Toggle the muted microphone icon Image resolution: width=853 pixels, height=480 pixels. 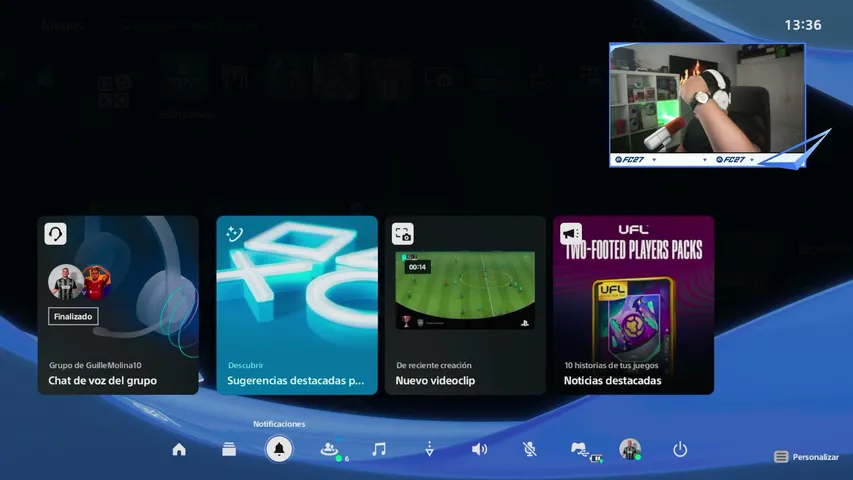529,450
